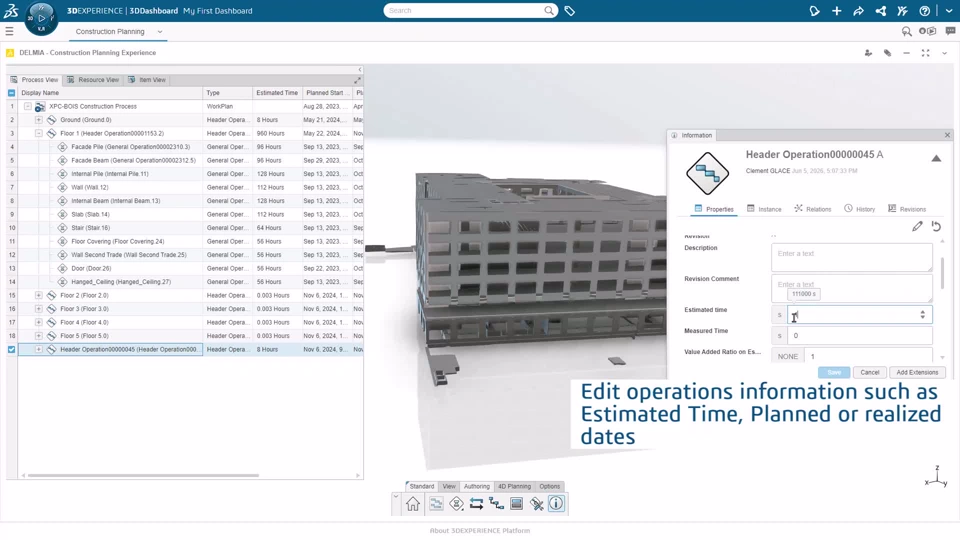960x540 pixels.
Task: Open the History tab
Action: tap(860, 209)
